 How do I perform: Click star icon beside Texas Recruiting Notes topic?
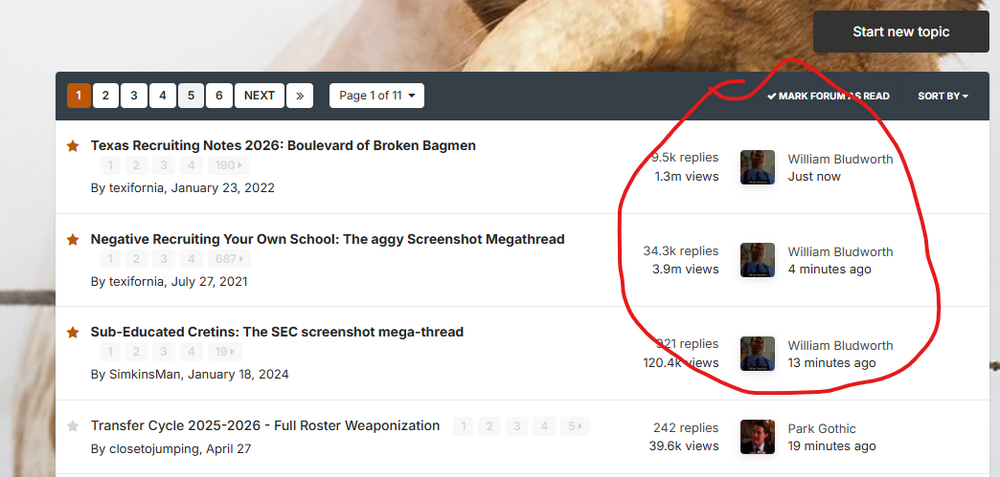click(72, 146)
